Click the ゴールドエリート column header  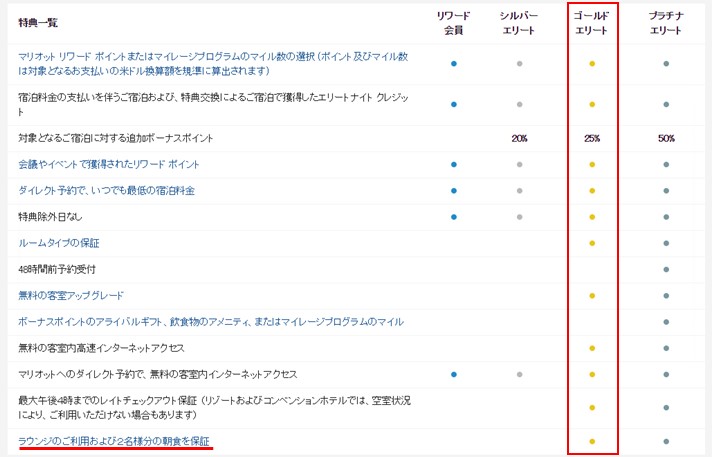[592, 23]
